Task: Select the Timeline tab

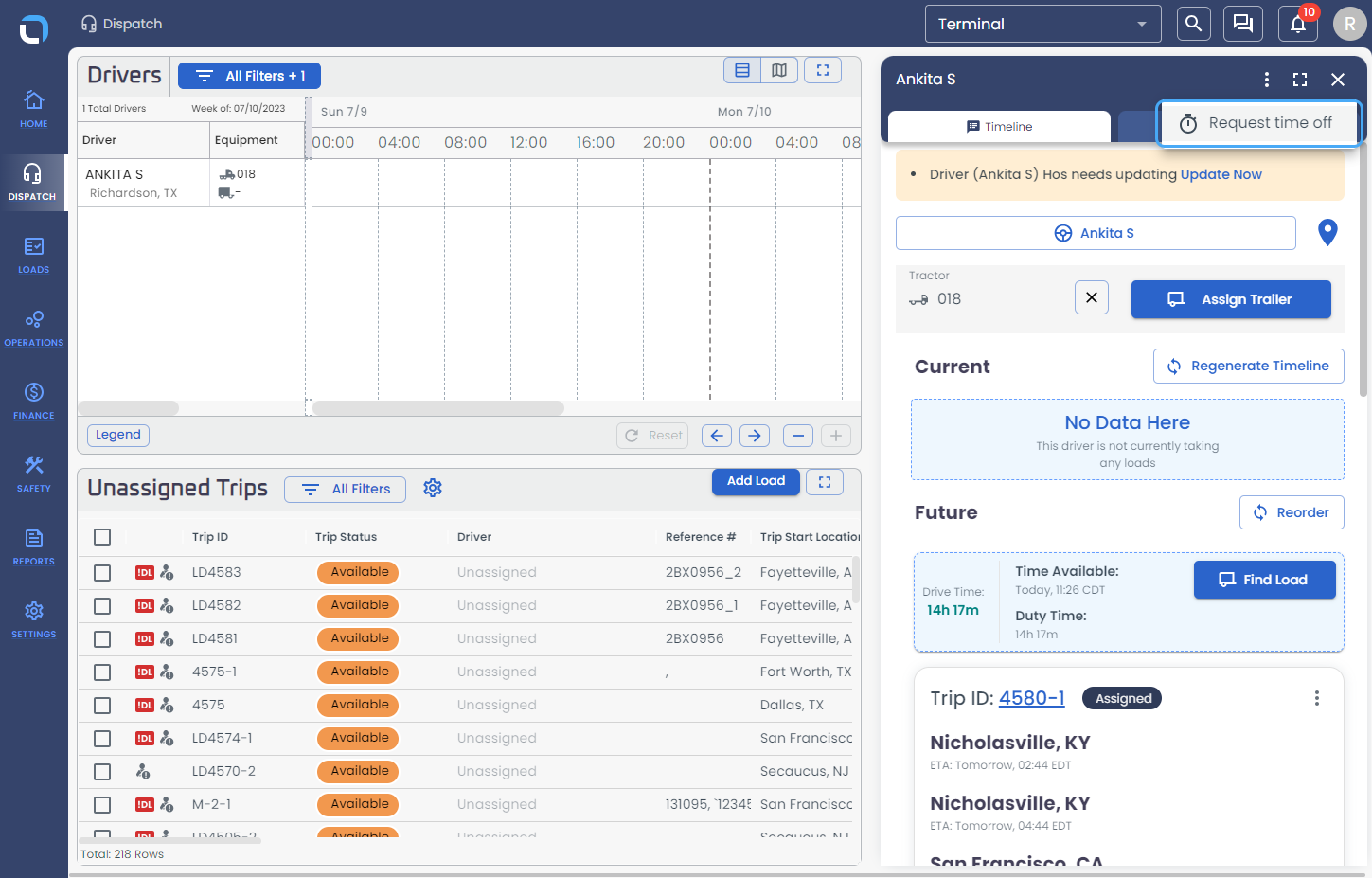Action: [999, 126]
